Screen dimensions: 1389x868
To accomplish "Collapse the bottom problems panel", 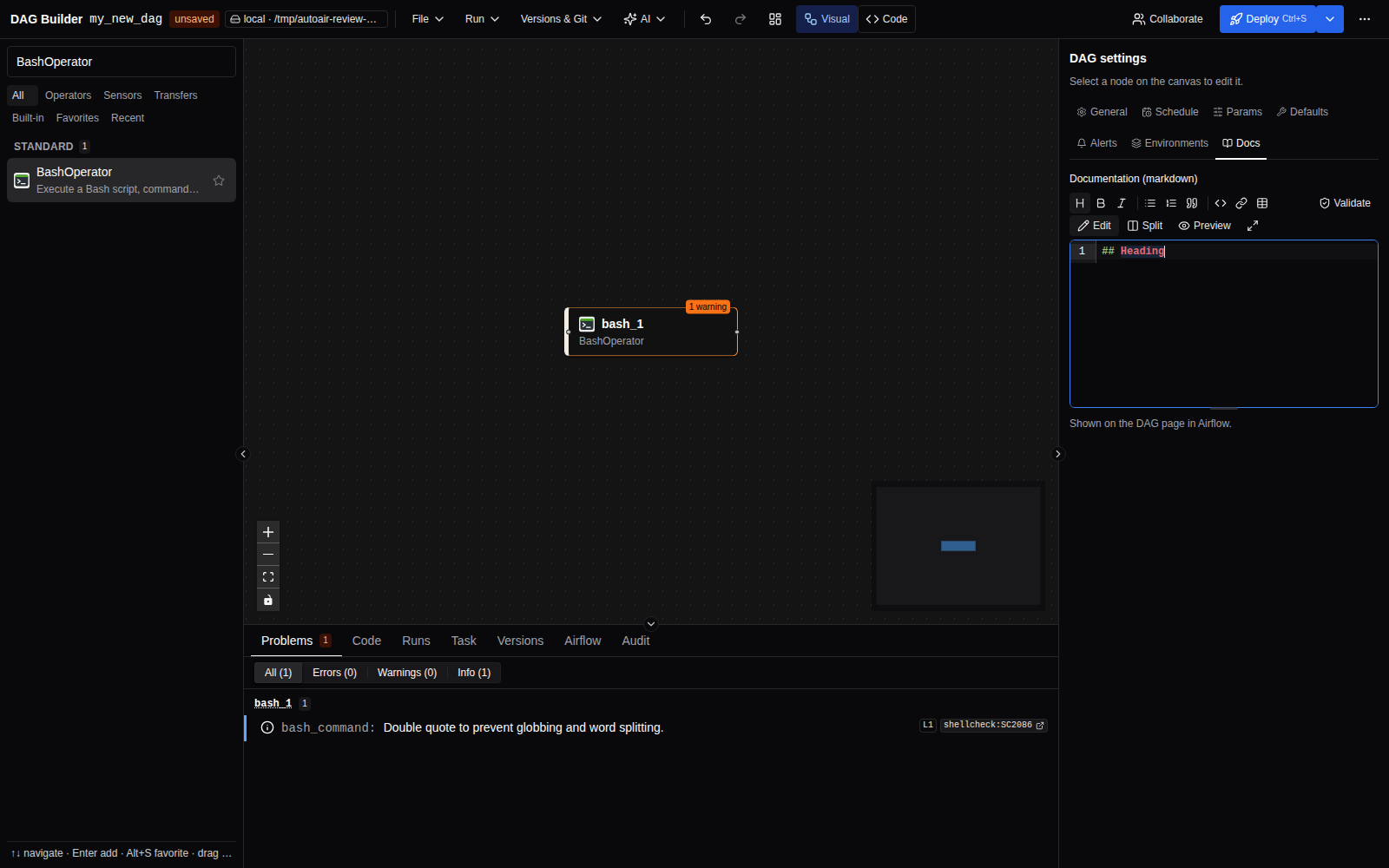I will [x=651, y=624].
